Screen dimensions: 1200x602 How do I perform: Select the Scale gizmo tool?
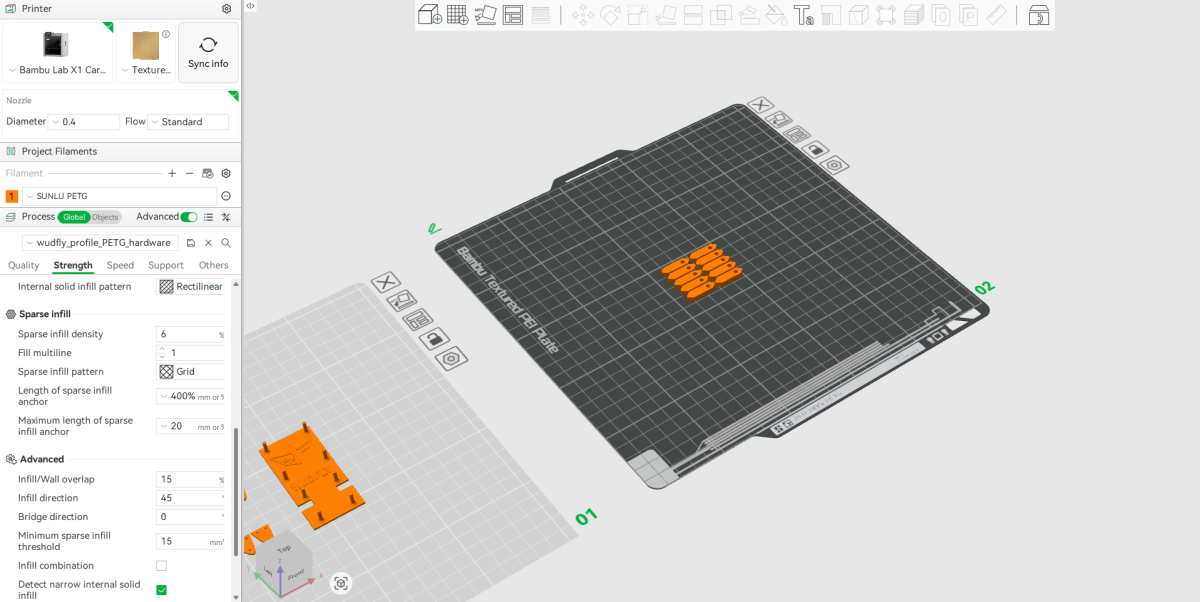pyautogui.click(x=638, y=15)
